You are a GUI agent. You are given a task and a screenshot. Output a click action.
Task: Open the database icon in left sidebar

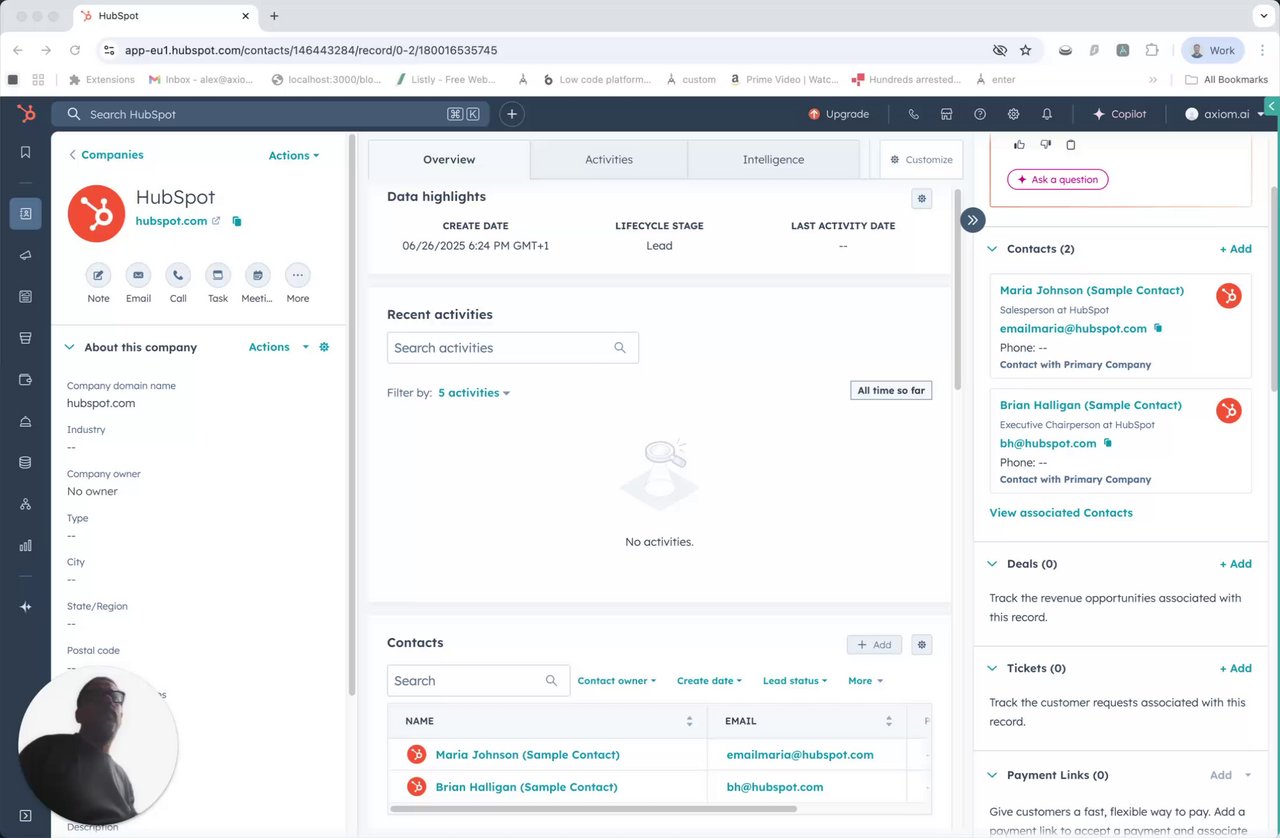point(26,463)
